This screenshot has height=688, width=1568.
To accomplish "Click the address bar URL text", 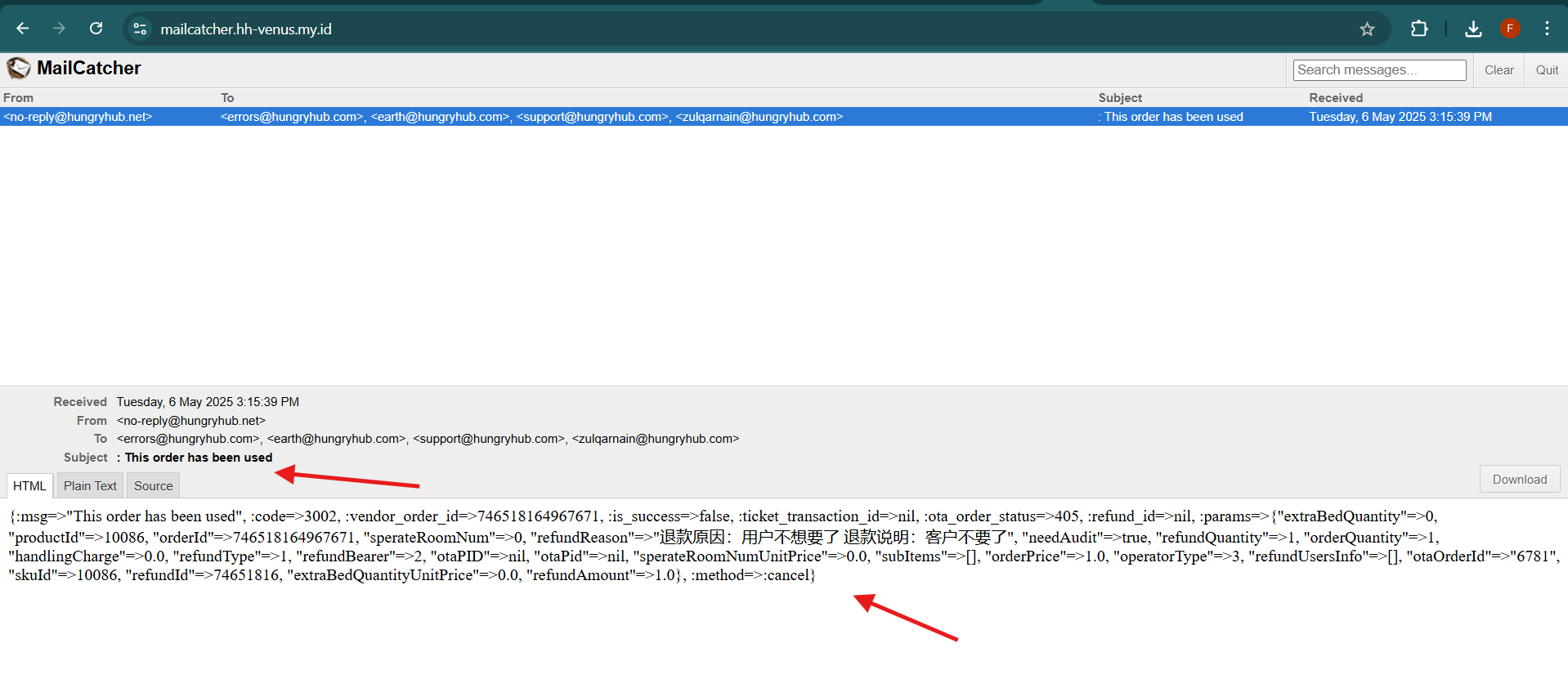I will click(x=246, y=29).
